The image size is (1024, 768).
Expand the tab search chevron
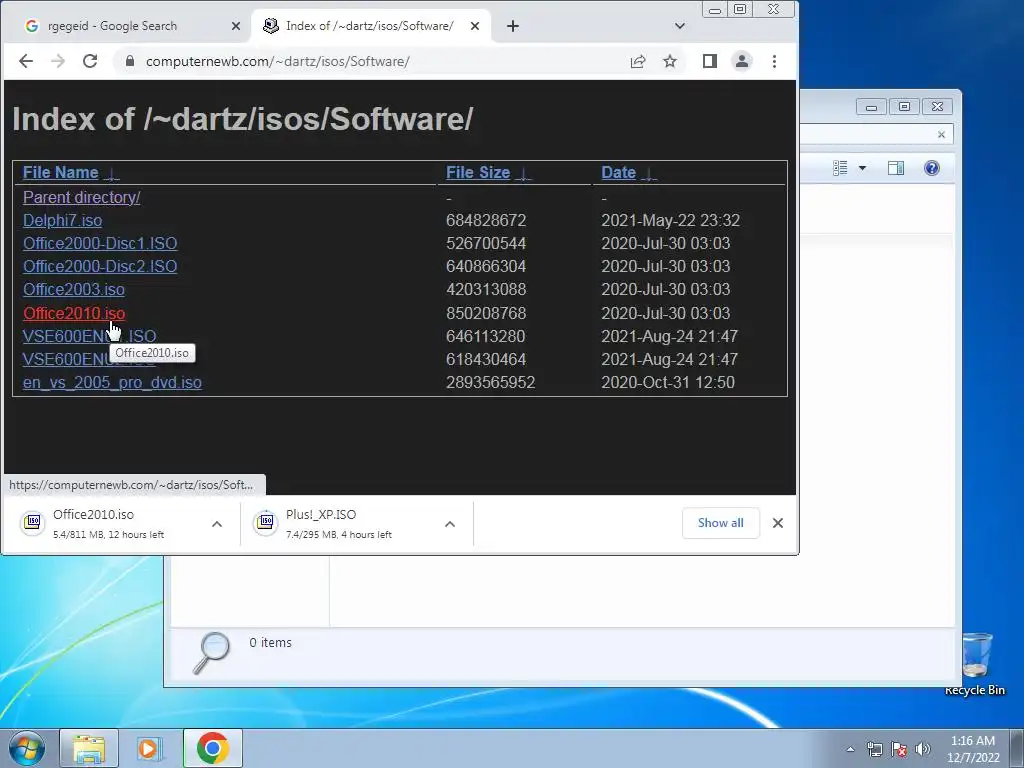pyautogui.click(x=680, y=26)
